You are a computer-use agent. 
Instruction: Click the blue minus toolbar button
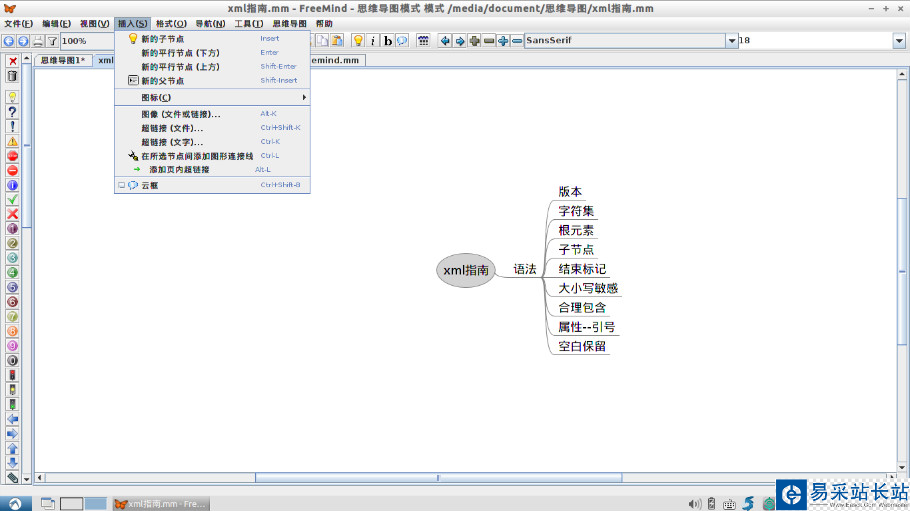pyautogui.click(x=517, y=40)
